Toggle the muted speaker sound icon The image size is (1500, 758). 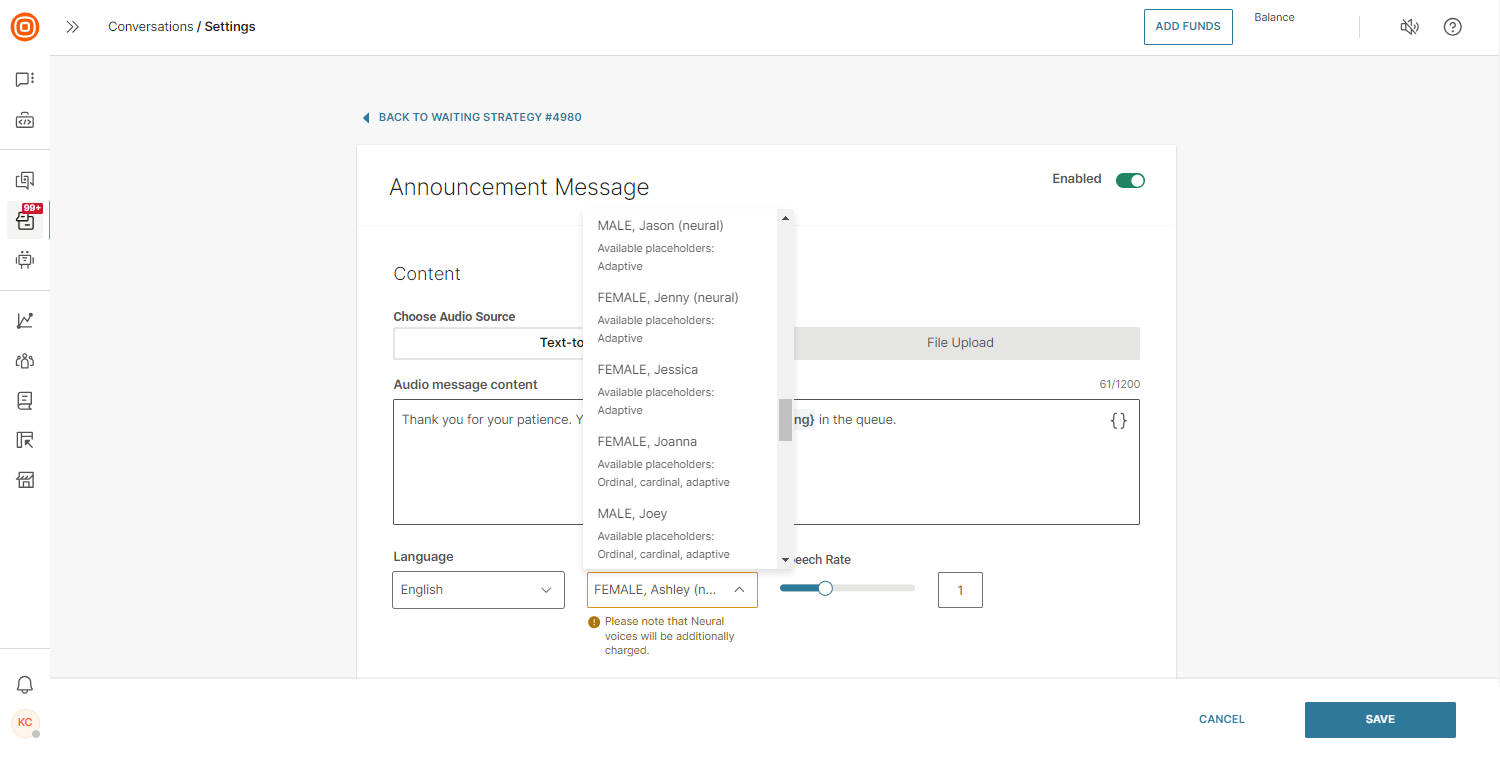tap(1409, 27)
